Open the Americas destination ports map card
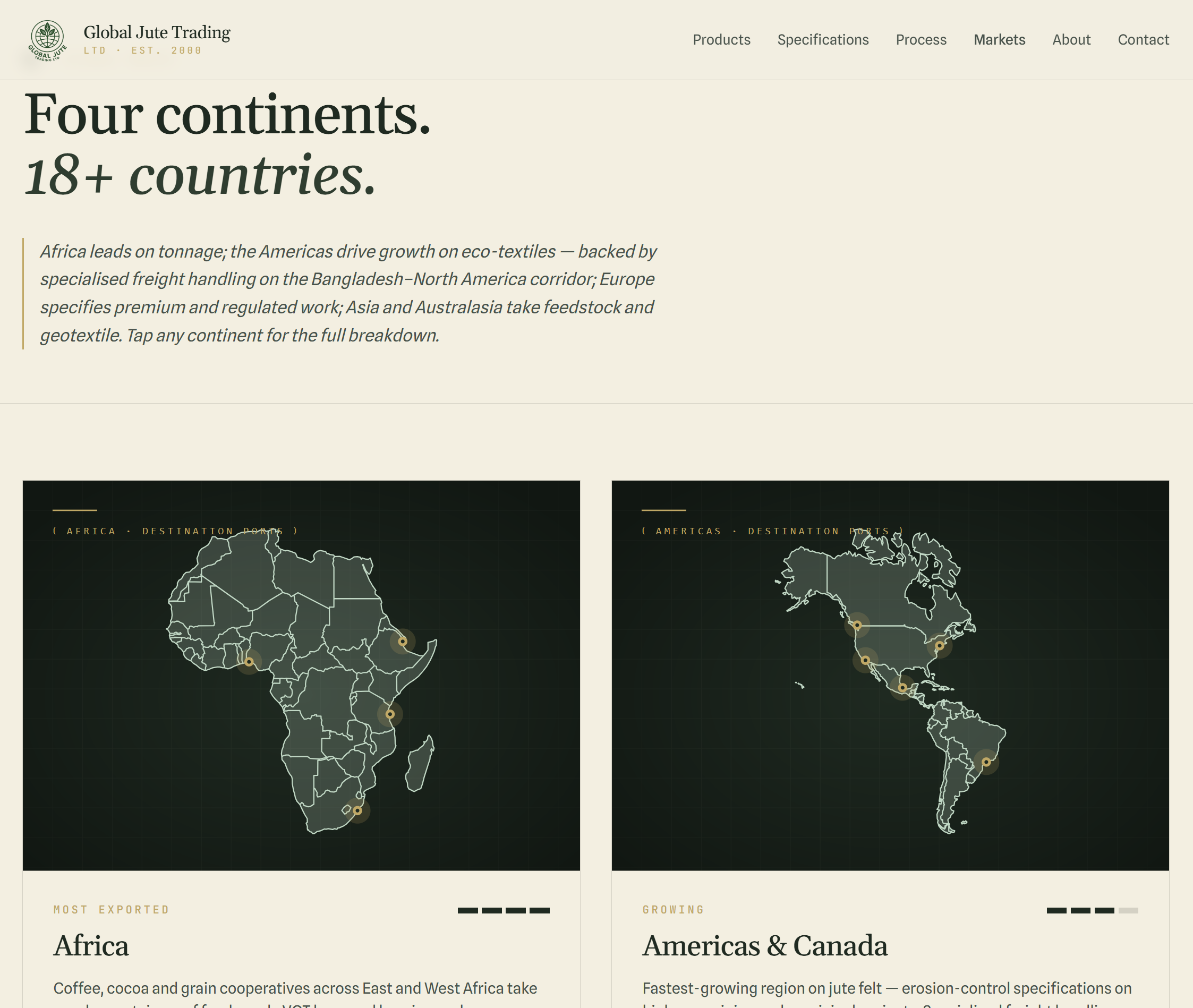The width and height of the screenshot is (1193, 1008). pos(890,676)
